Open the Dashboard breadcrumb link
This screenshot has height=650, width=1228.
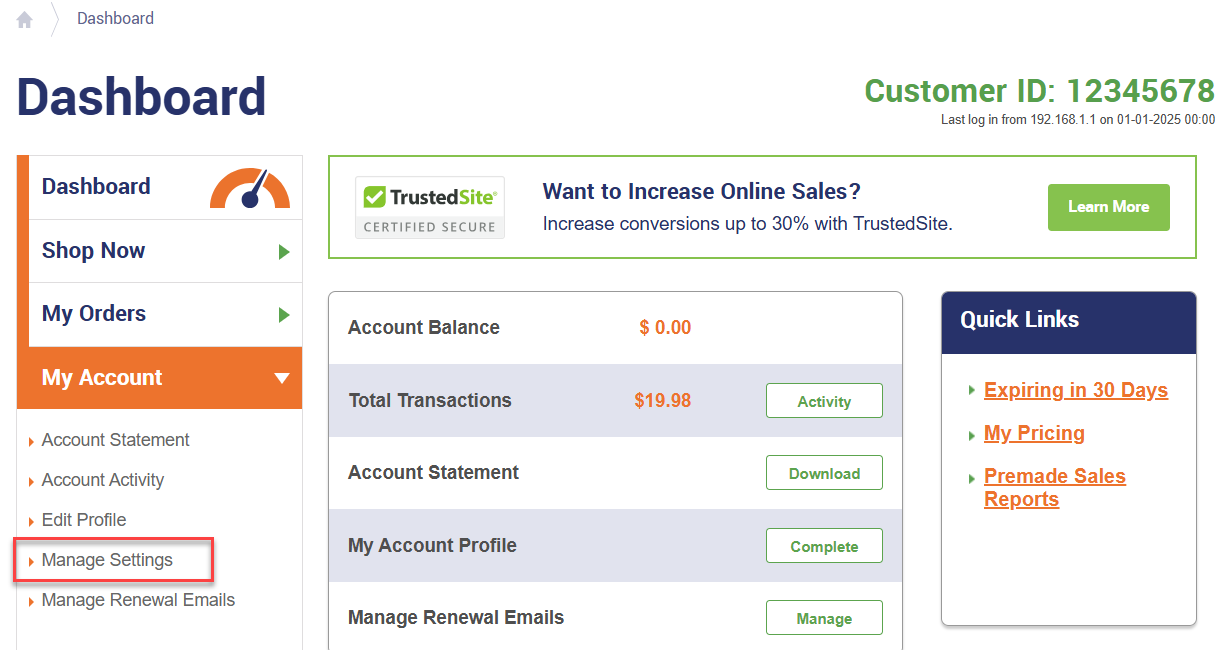pyautogui.click(x=115, y=18)
